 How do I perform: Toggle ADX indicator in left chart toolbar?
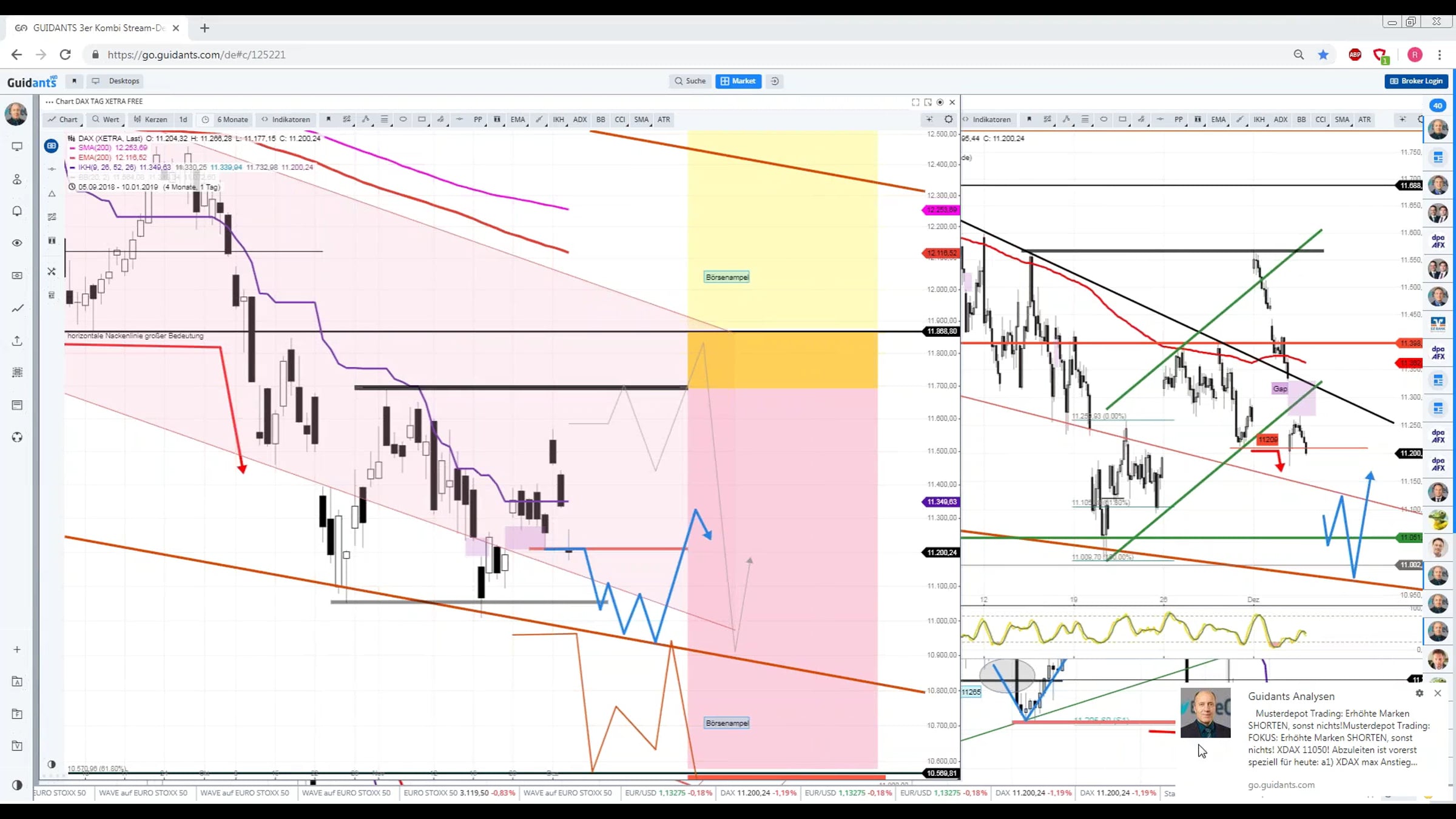click(x=580, y=120)
